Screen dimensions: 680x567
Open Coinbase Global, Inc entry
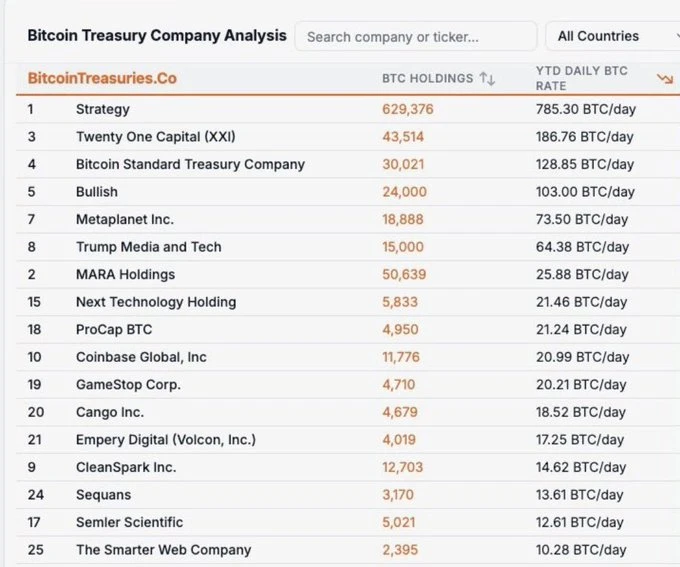[141, 357]
